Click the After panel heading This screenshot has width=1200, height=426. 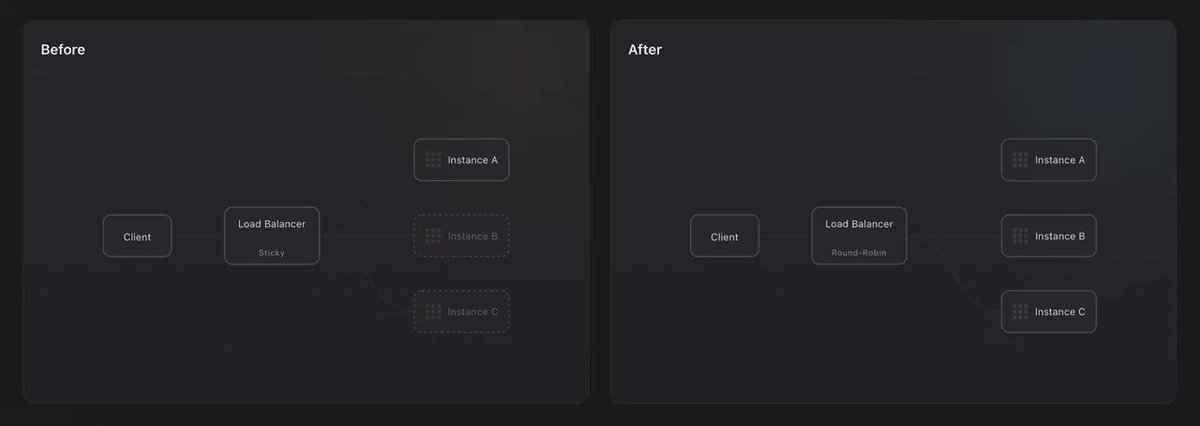[645, 50]
